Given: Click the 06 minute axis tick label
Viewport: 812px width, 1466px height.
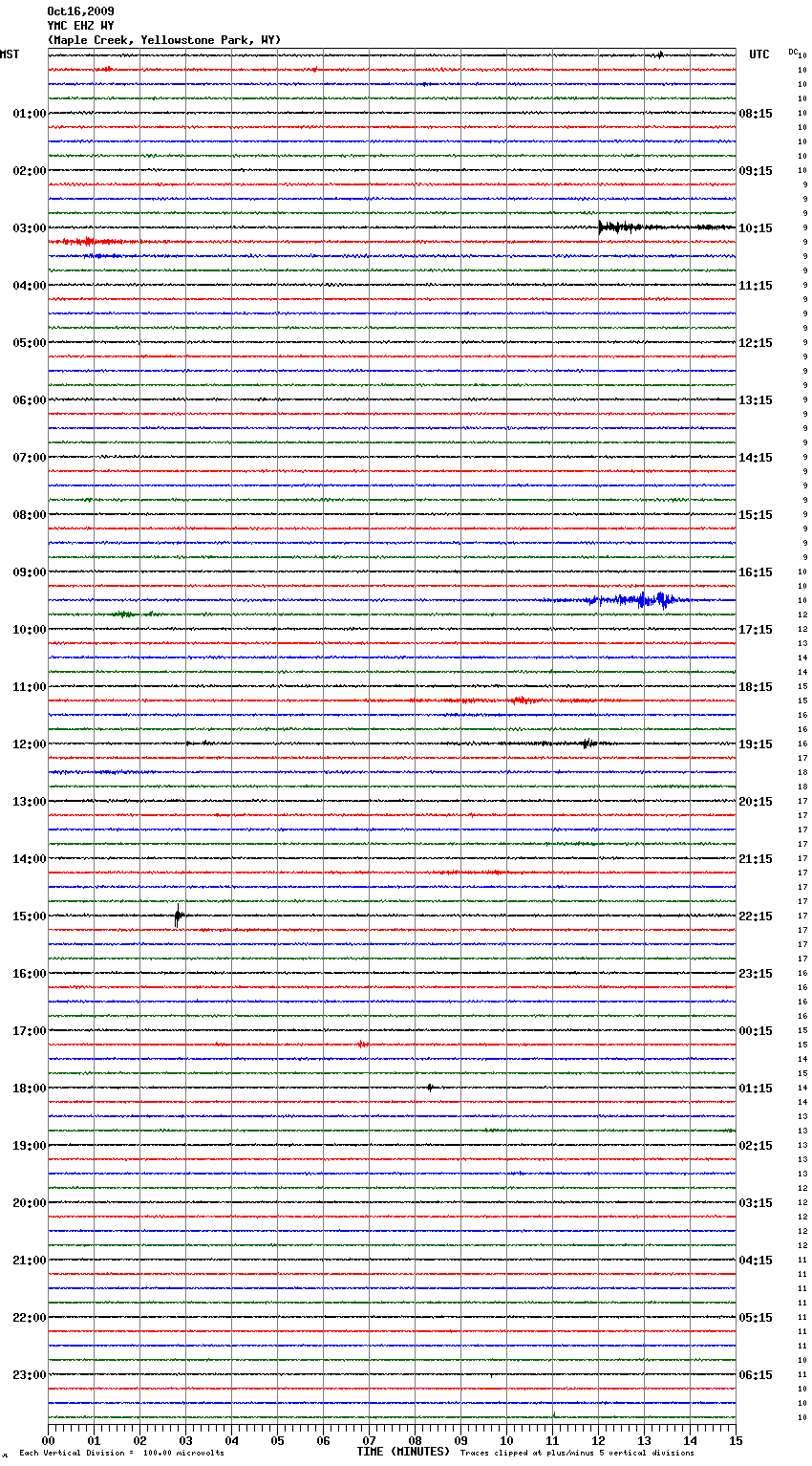Looking at the screenshot, I should [323, 1439].
